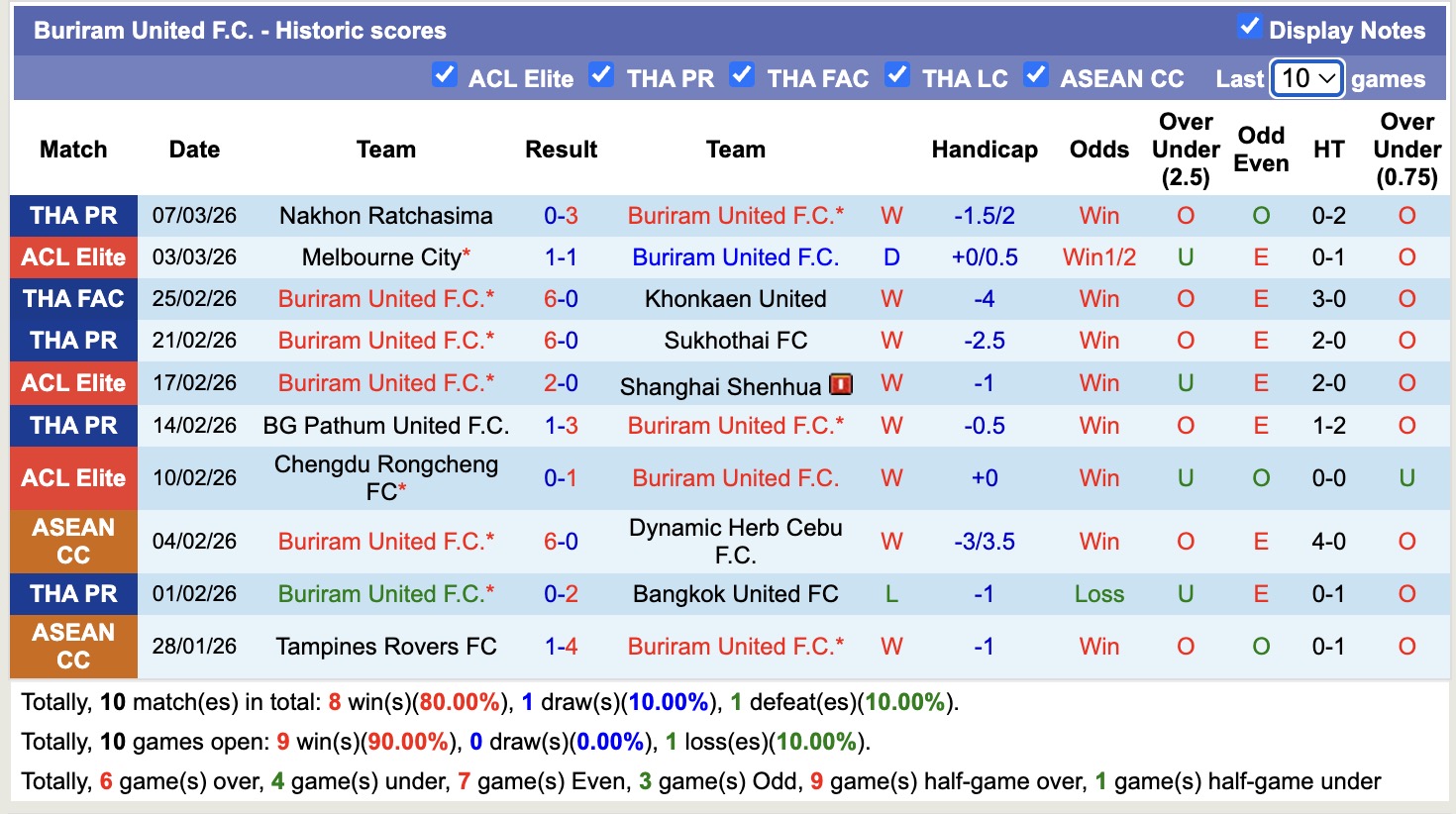1456x814 pixels.
Task: Click the Melbourne City team name
Action: (x=385, y=256)
